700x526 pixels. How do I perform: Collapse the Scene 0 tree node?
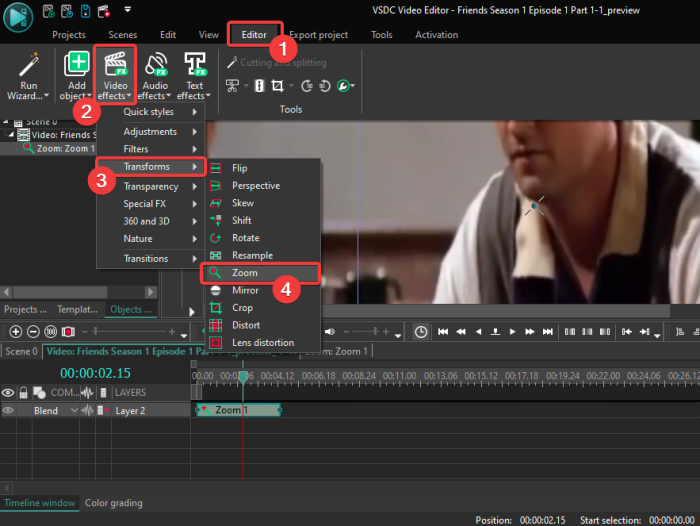tap(6, 121)
